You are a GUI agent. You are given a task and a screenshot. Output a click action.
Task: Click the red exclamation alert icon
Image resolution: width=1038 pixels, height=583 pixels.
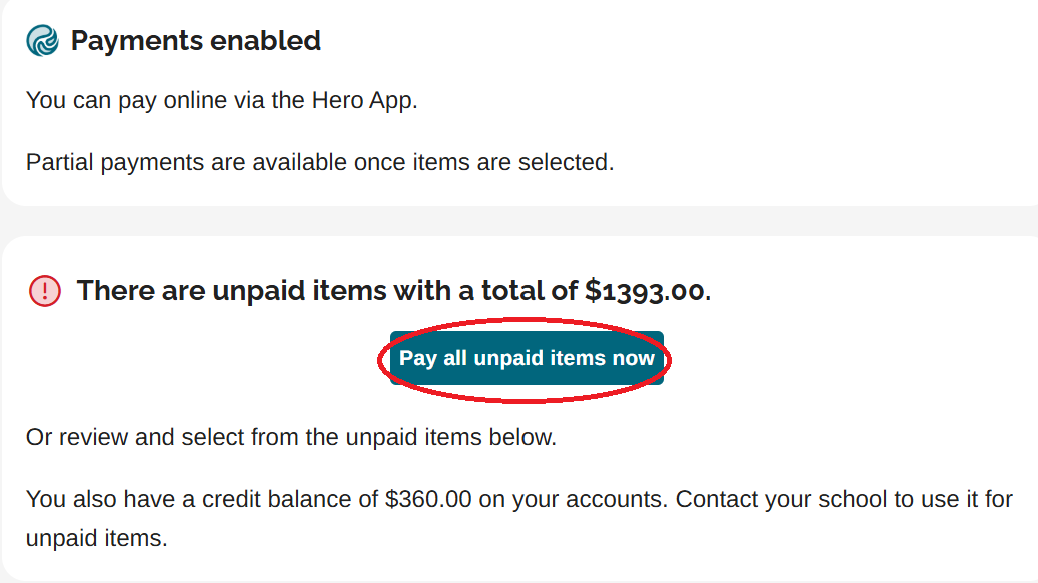(45, 291)
